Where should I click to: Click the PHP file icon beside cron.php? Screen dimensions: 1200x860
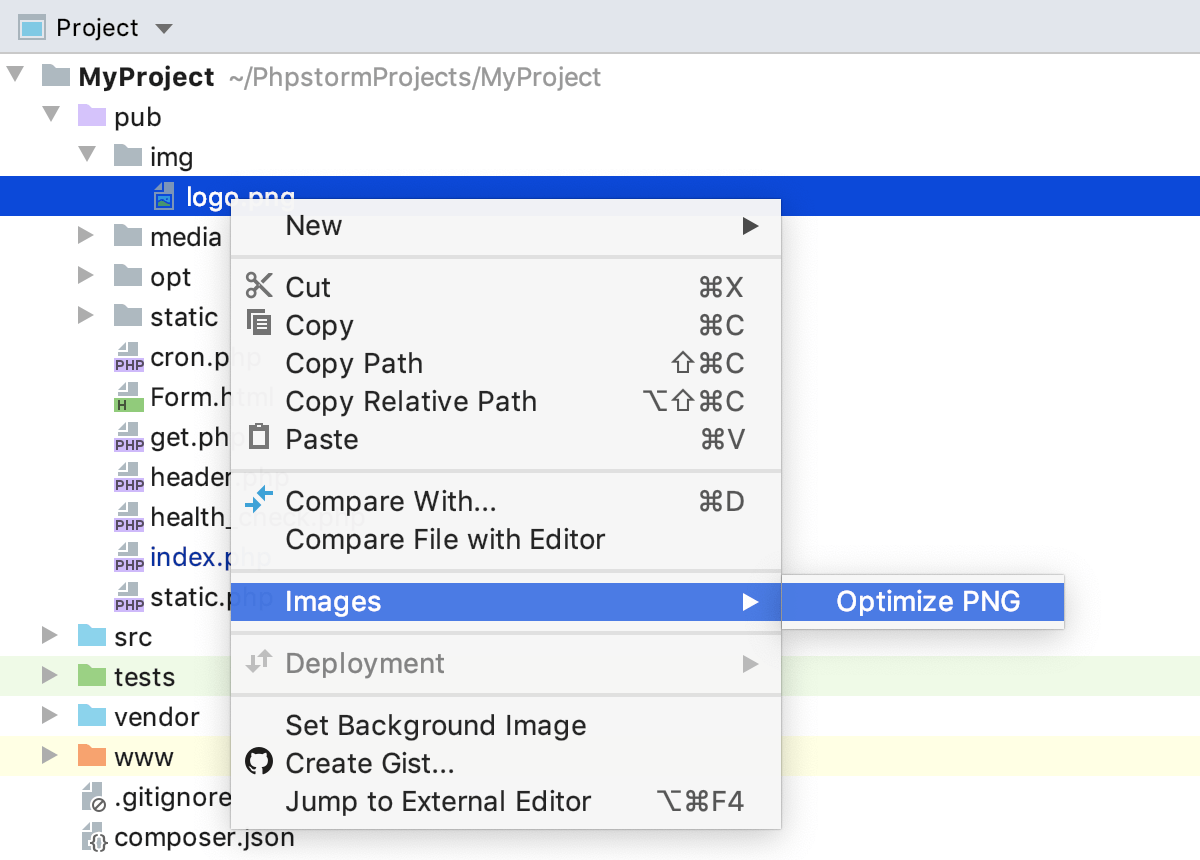[128, 357]
